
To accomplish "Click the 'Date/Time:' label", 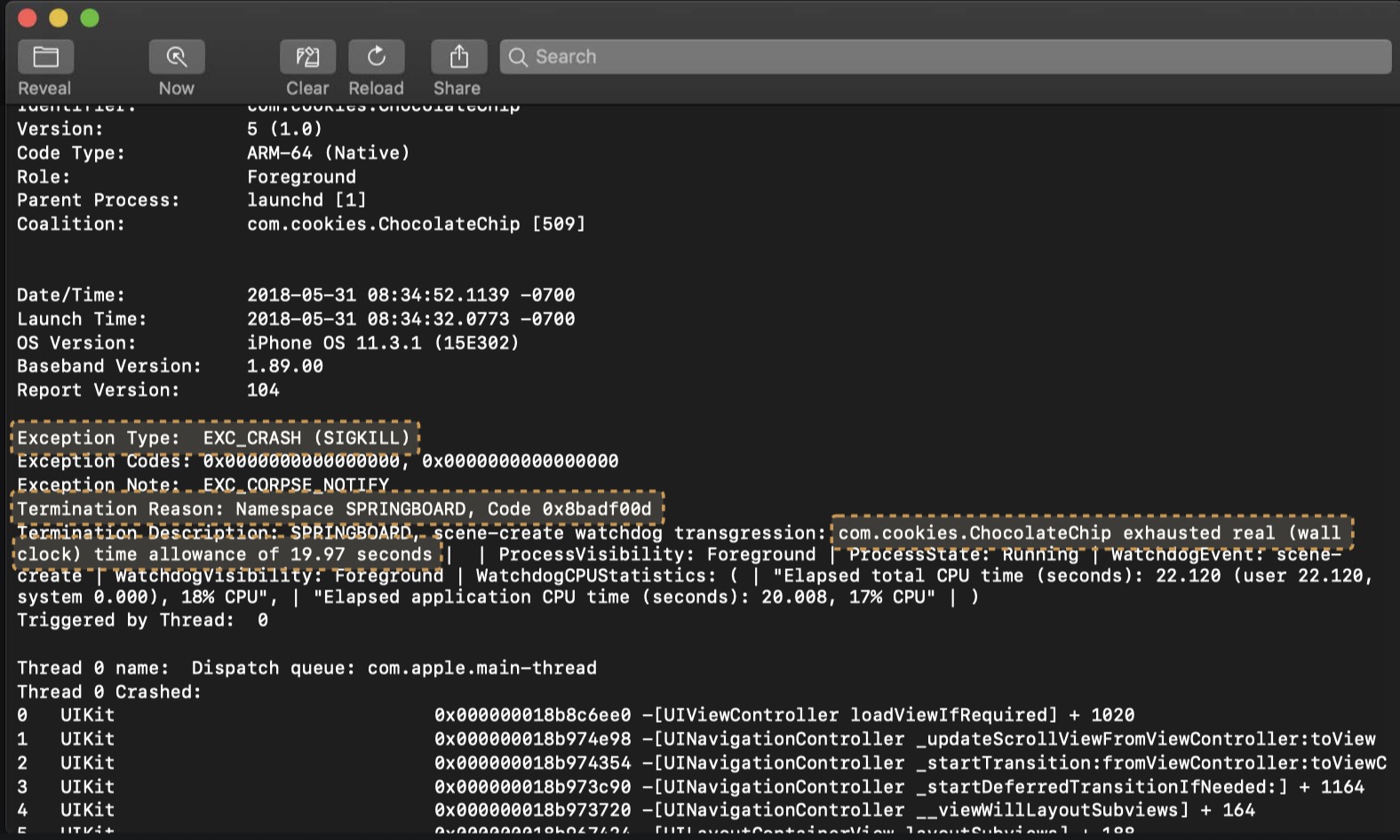I will pos(71,295).
